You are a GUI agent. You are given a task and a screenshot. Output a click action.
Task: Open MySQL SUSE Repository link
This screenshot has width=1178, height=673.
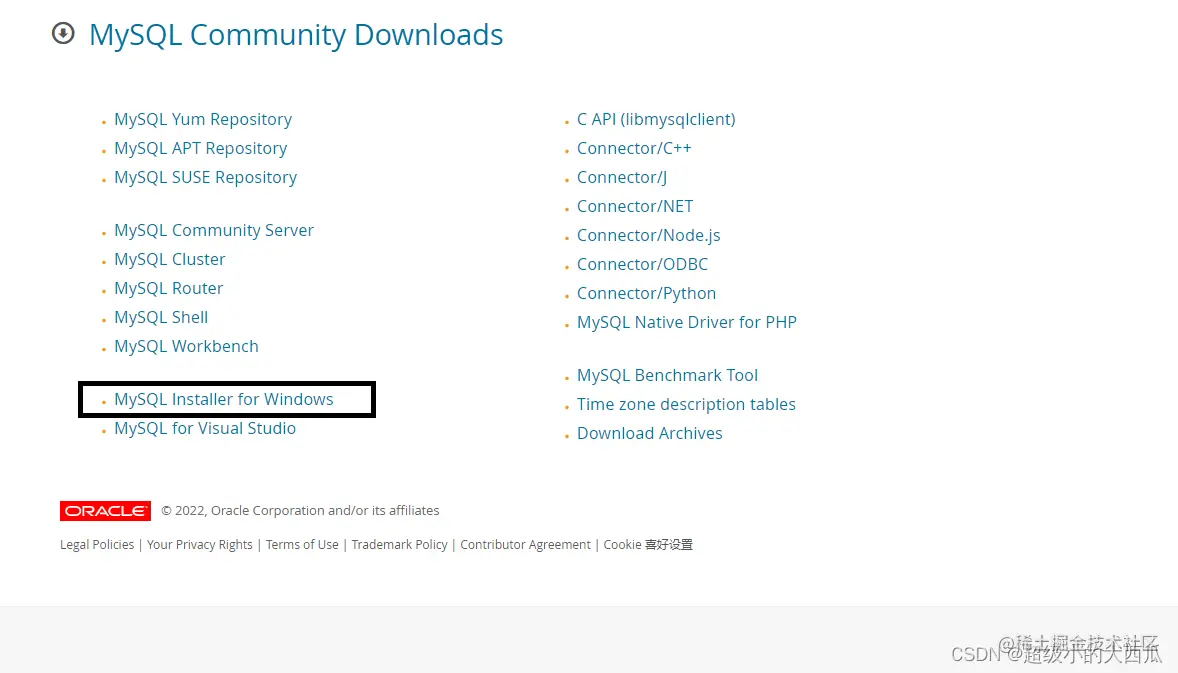tap(206, 177)
